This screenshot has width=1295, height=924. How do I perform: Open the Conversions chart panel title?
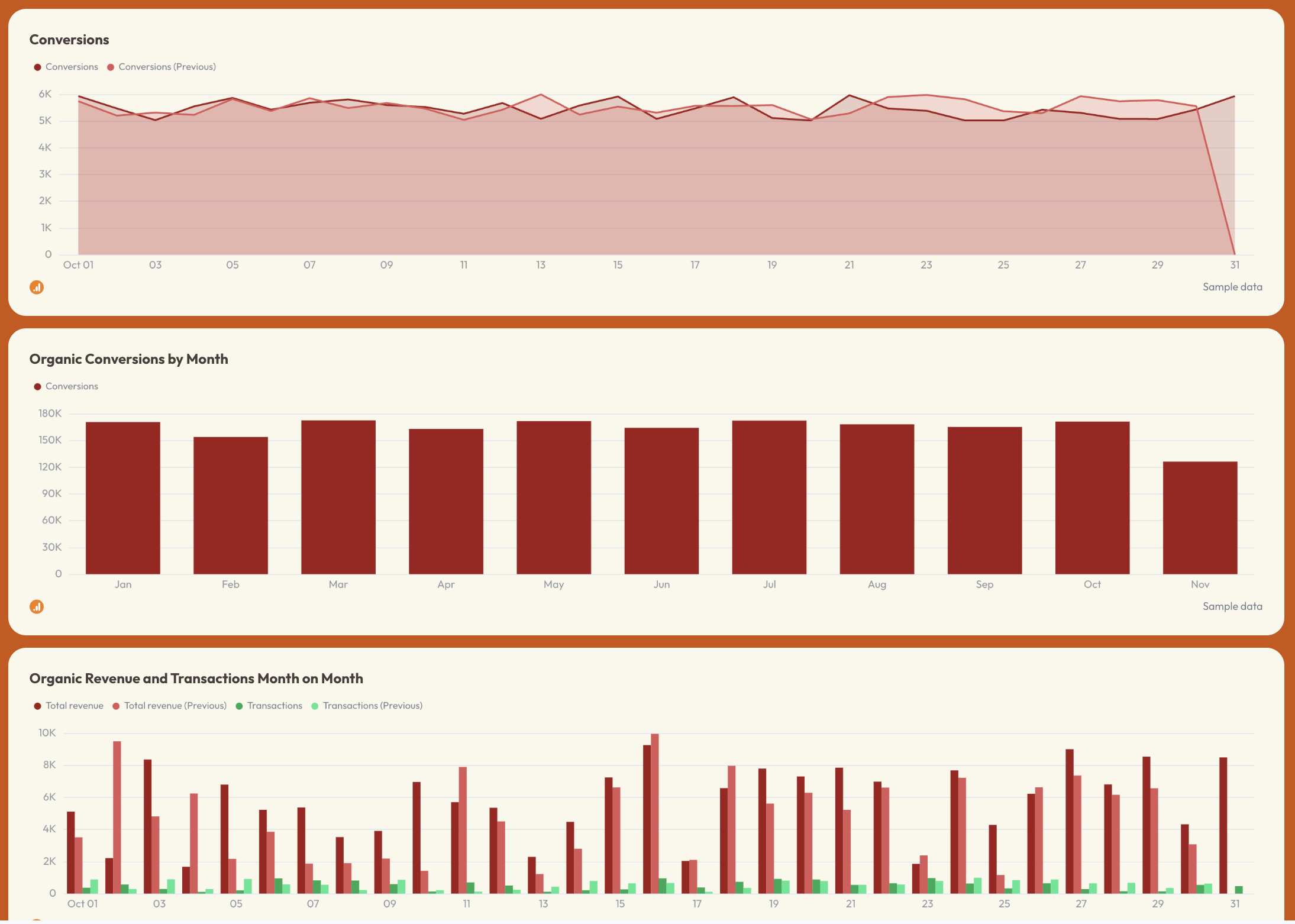69,39
